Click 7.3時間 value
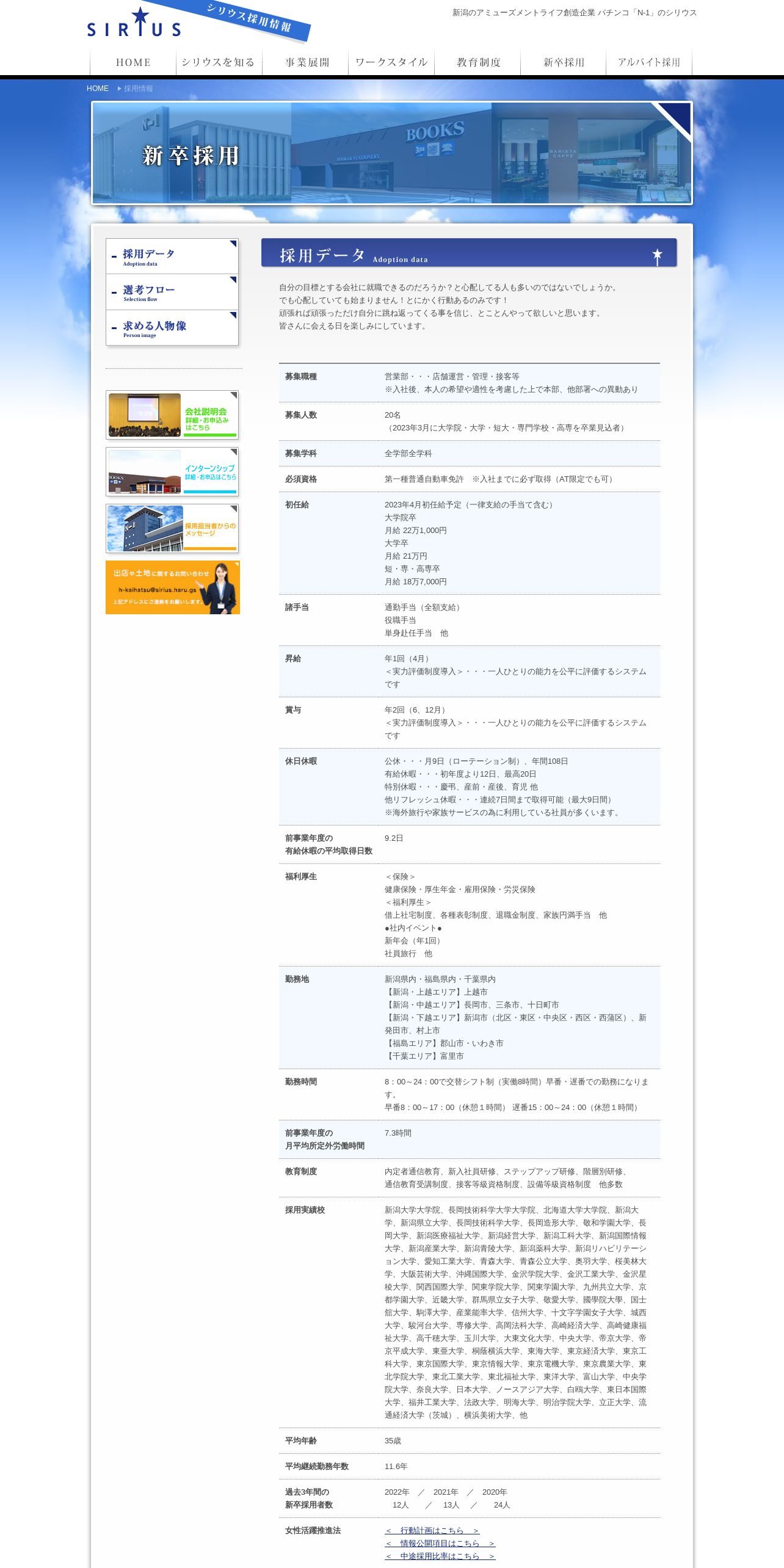 (398, 1133)
